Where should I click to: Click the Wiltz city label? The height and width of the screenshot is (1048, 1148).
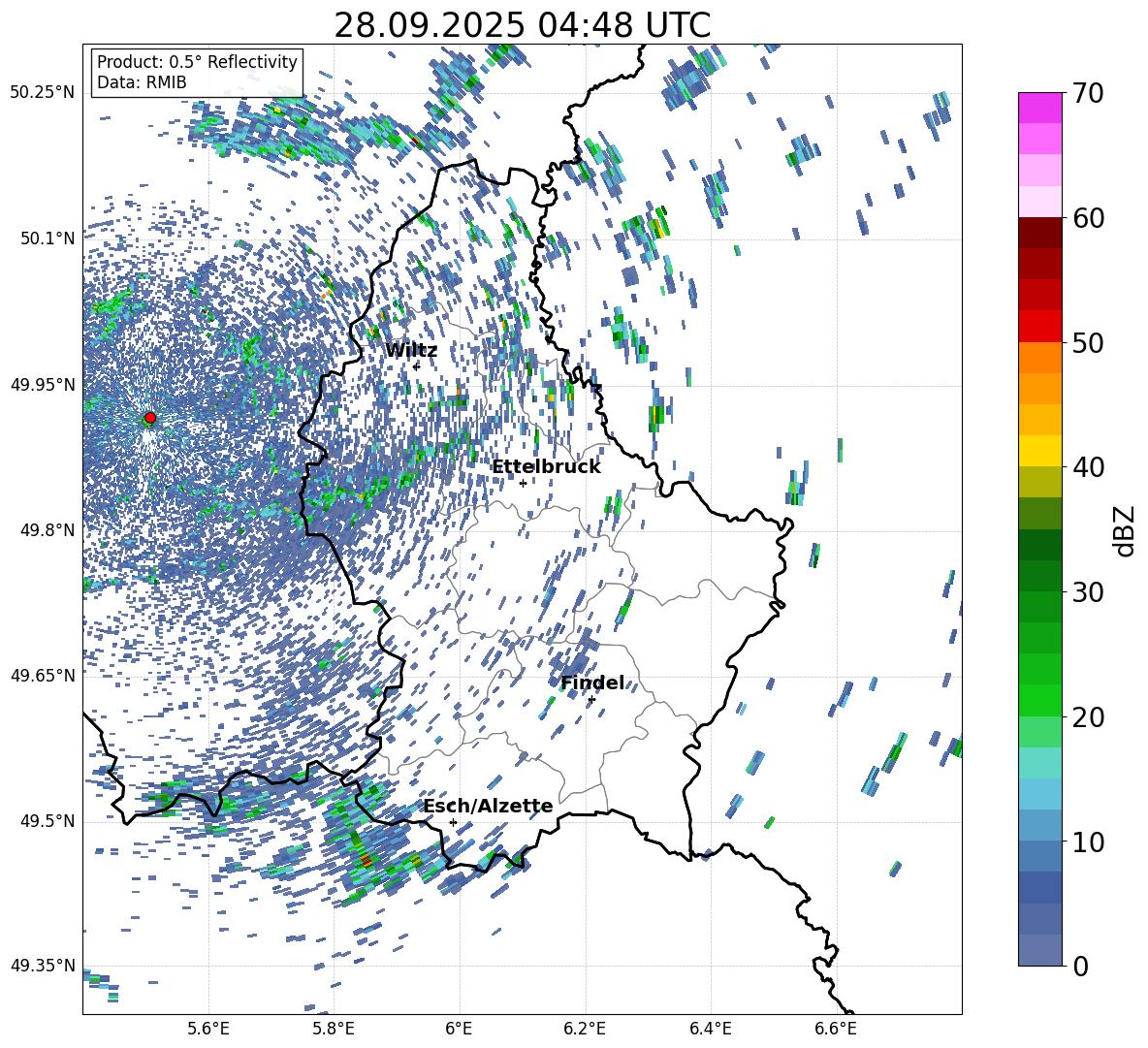(411, 351)
